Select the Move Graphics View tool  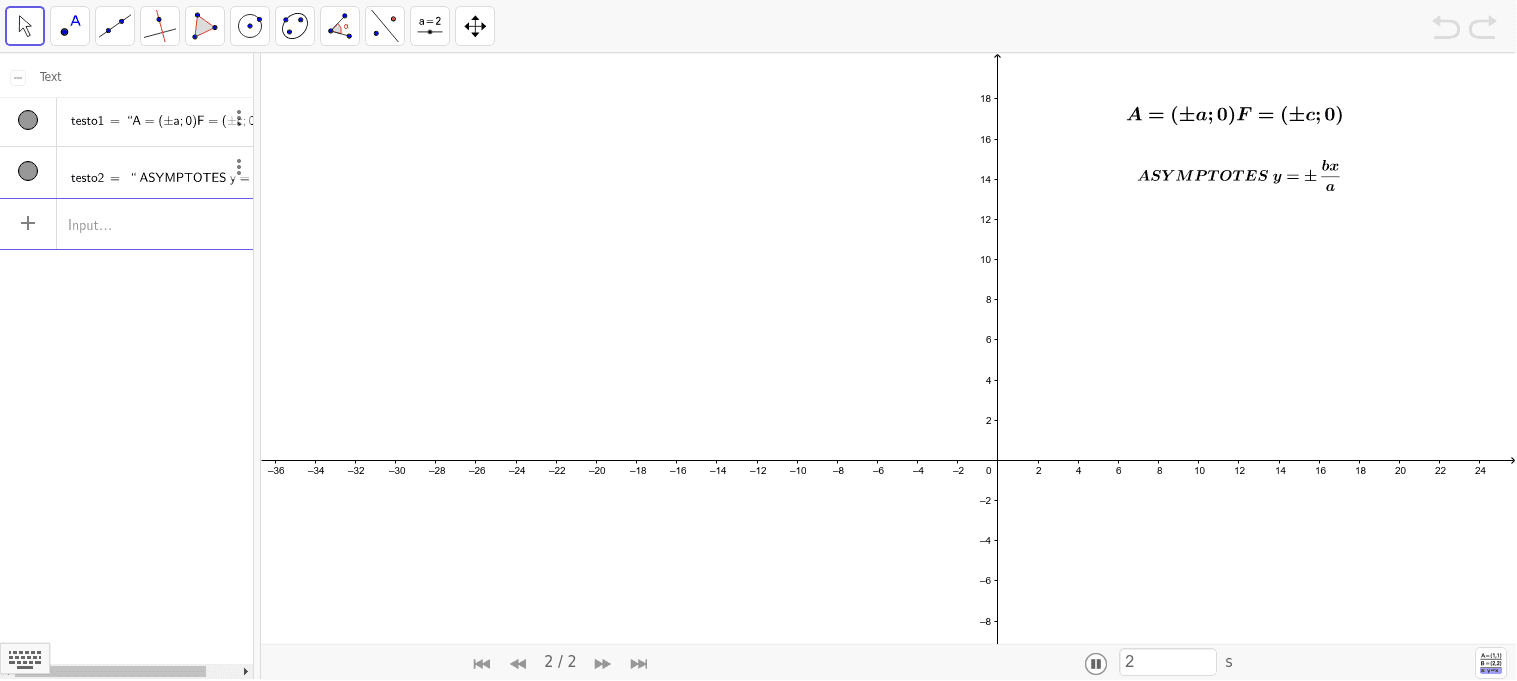click(x=475, y=26)
